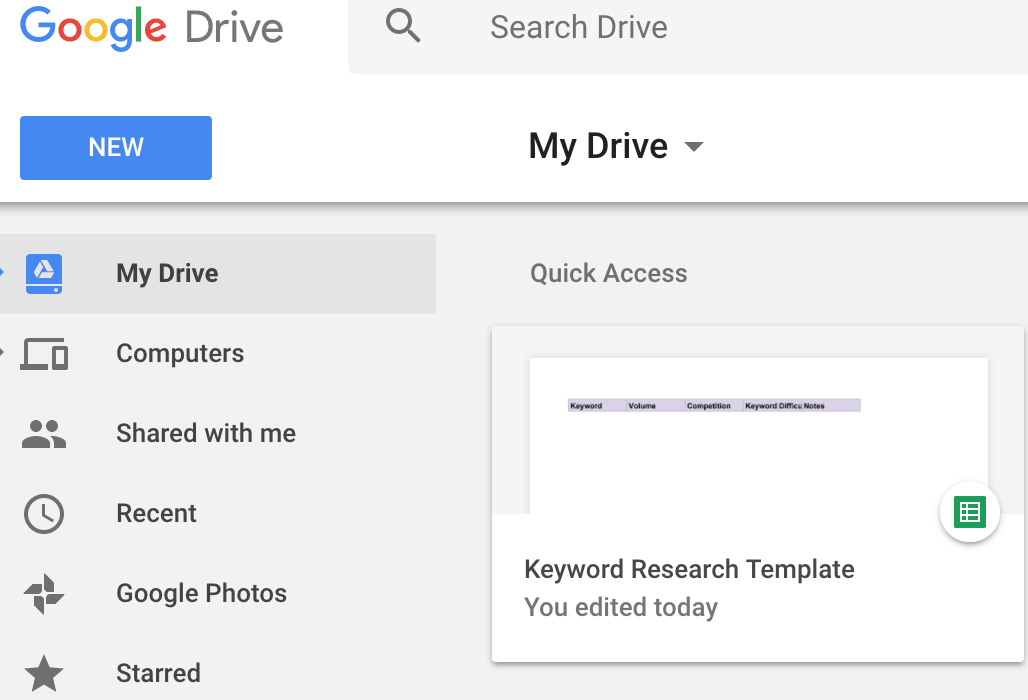Click the green Google Sheets badge on the thumbnail
Screen dimensions: 1028x700
coord(969,512)
